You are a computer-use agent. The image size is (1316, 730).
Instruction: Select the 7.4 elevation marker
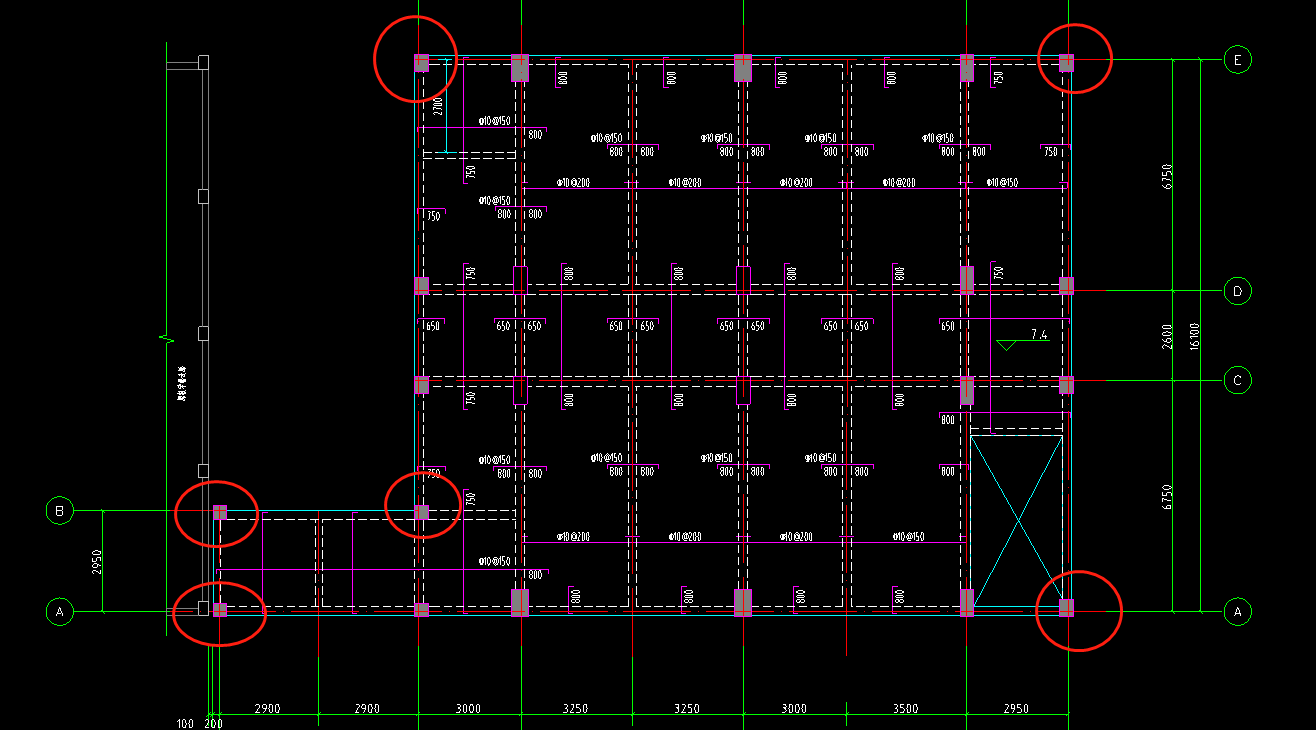point(1022,338)
